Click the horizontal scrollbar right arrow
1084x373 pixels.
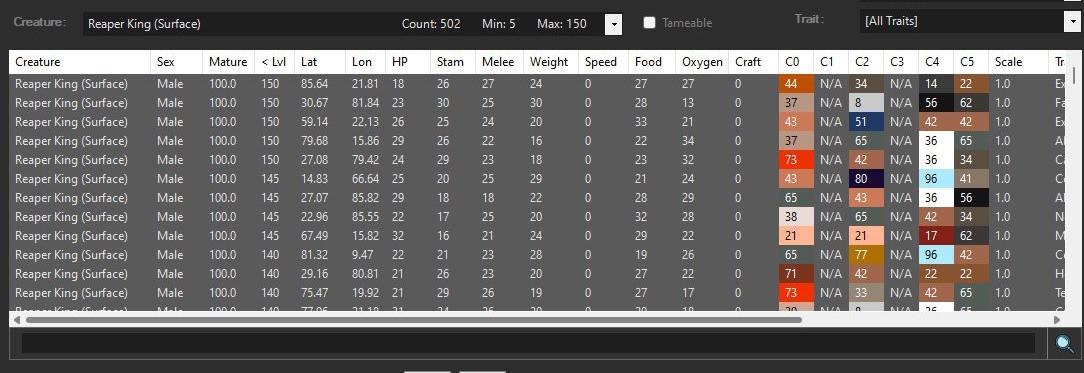pyautogui.click(x=1056, y=321)
